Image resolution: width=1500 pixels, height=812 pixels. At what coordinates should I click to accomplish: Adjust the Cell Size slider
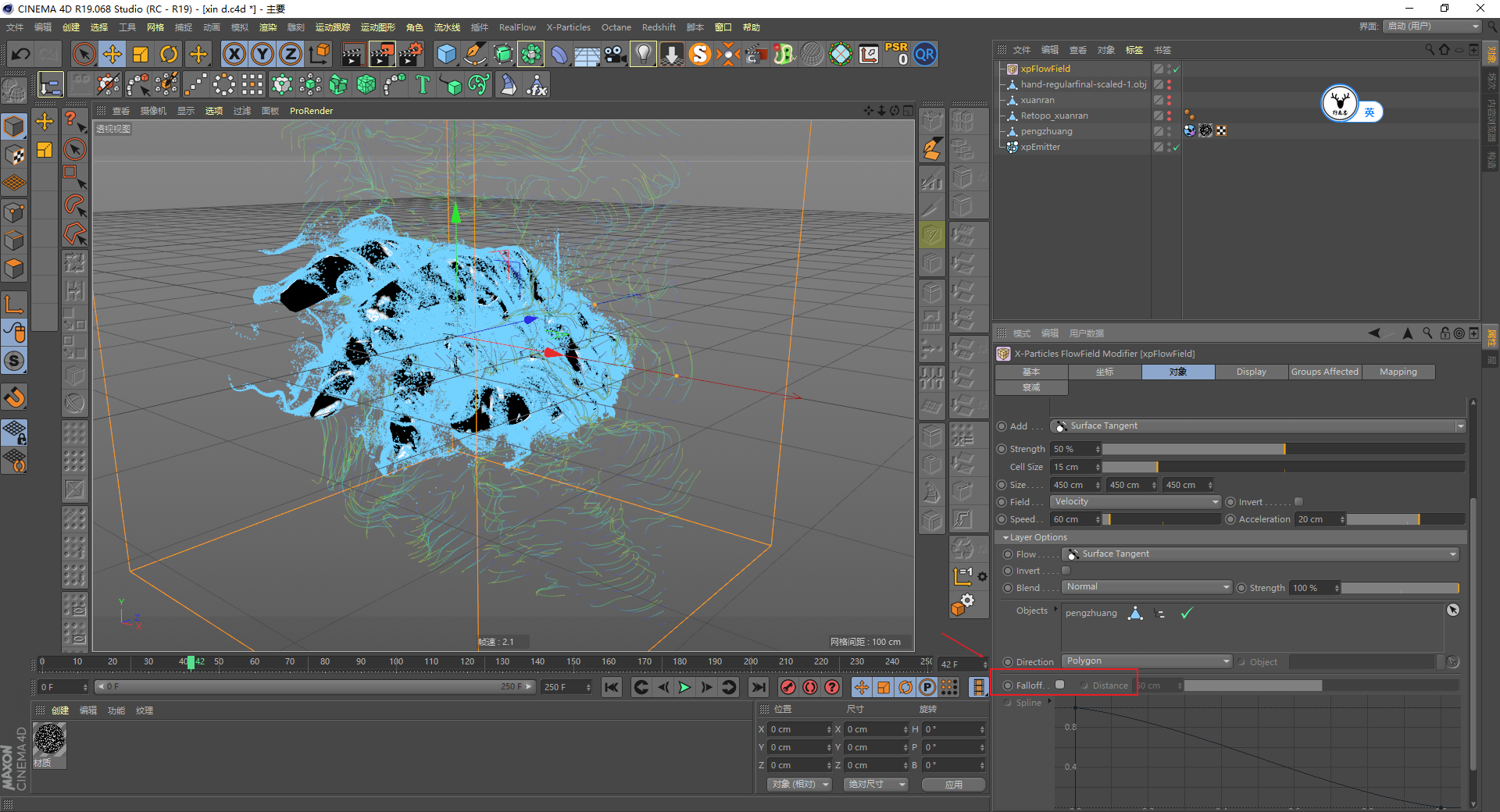coord(1284,467)
